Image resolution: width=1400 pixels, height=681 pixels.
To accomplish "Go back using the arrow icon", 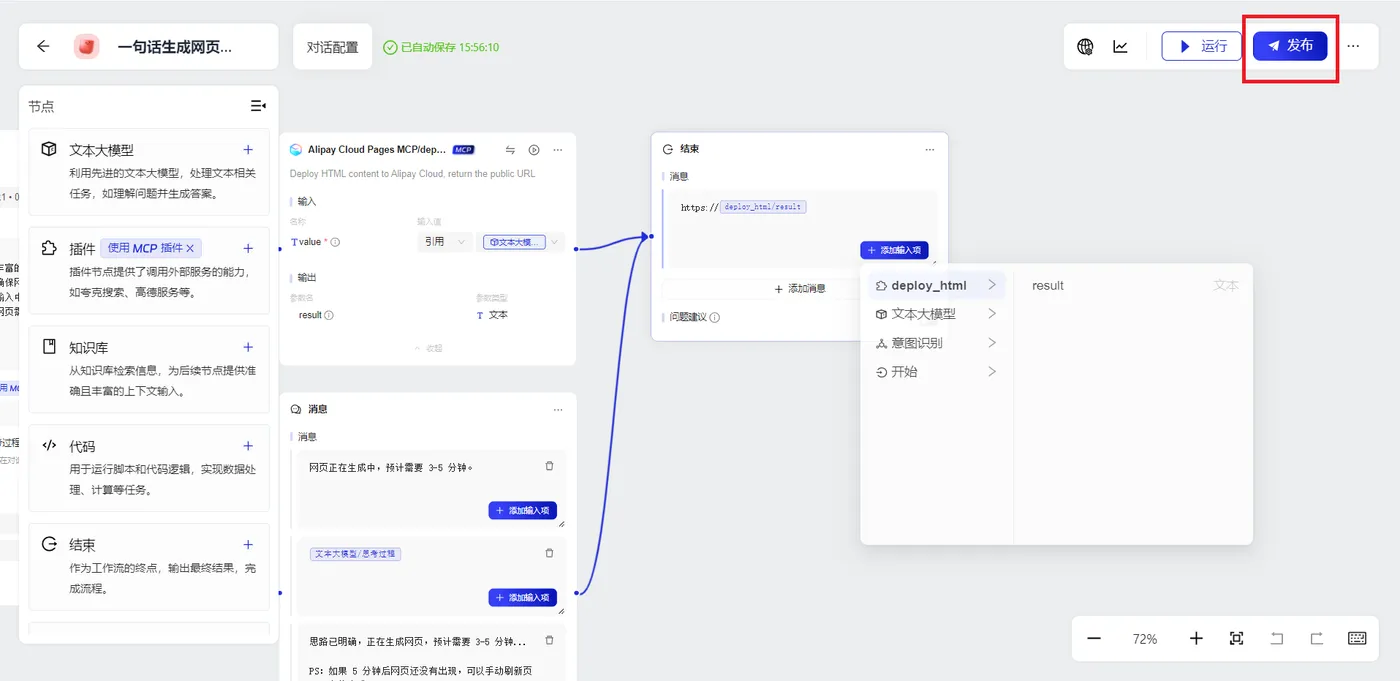I will coord(43,46).
